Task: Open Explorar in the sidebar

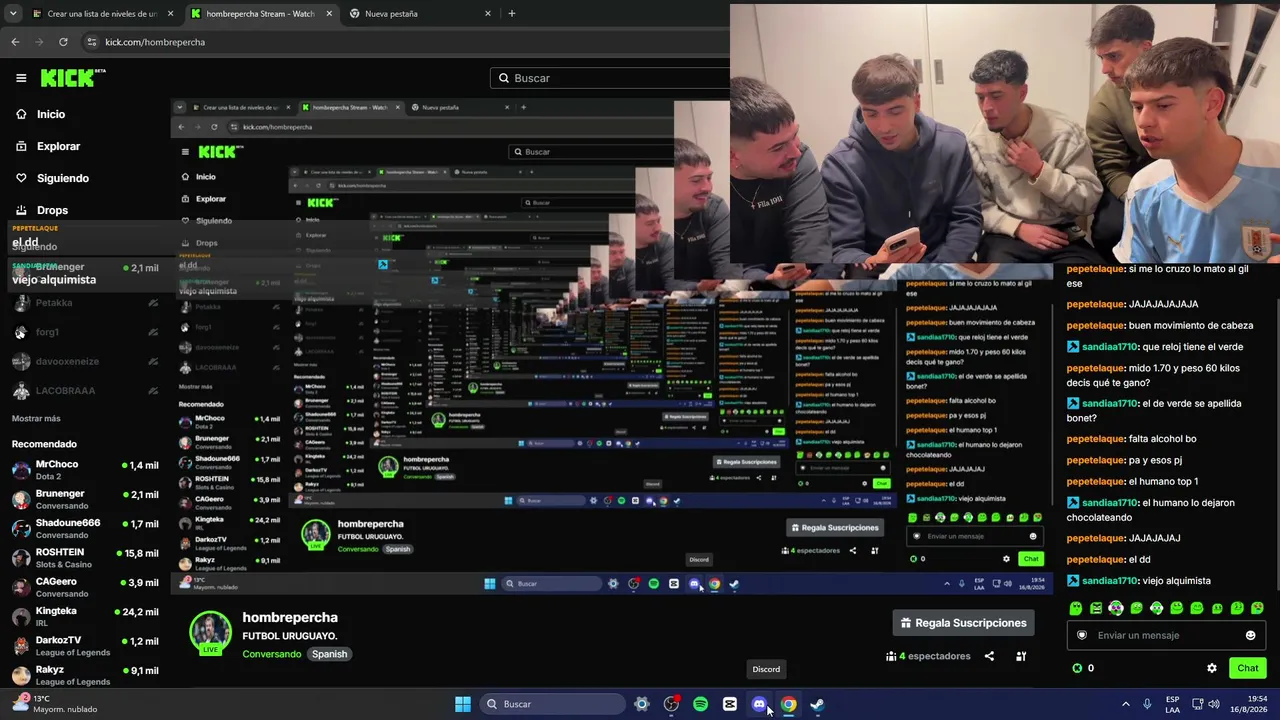Action: tap(48, 146)
